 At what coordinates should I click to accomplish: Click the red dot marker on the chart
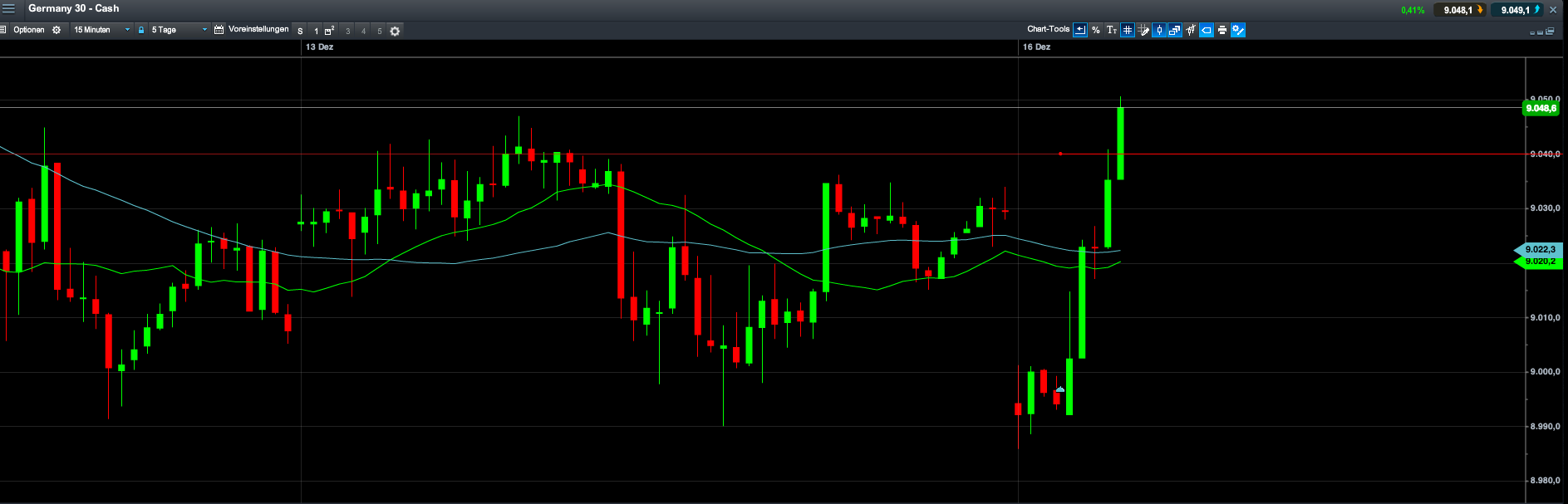click(1060, 154)
